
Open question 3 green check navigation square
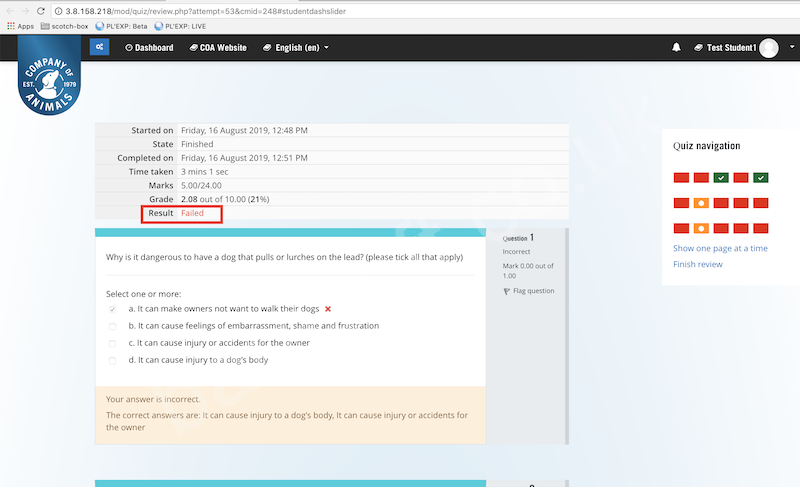tap(721, 177)
